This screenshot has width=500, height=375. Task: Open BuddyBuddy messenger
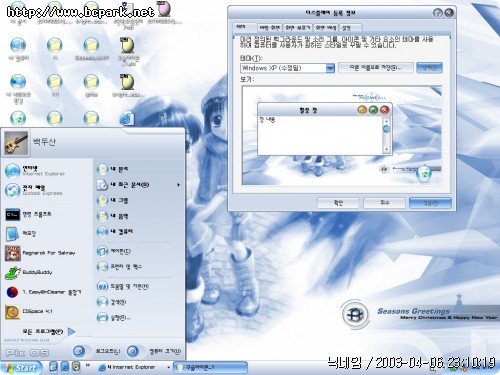[x=29, y=272]
